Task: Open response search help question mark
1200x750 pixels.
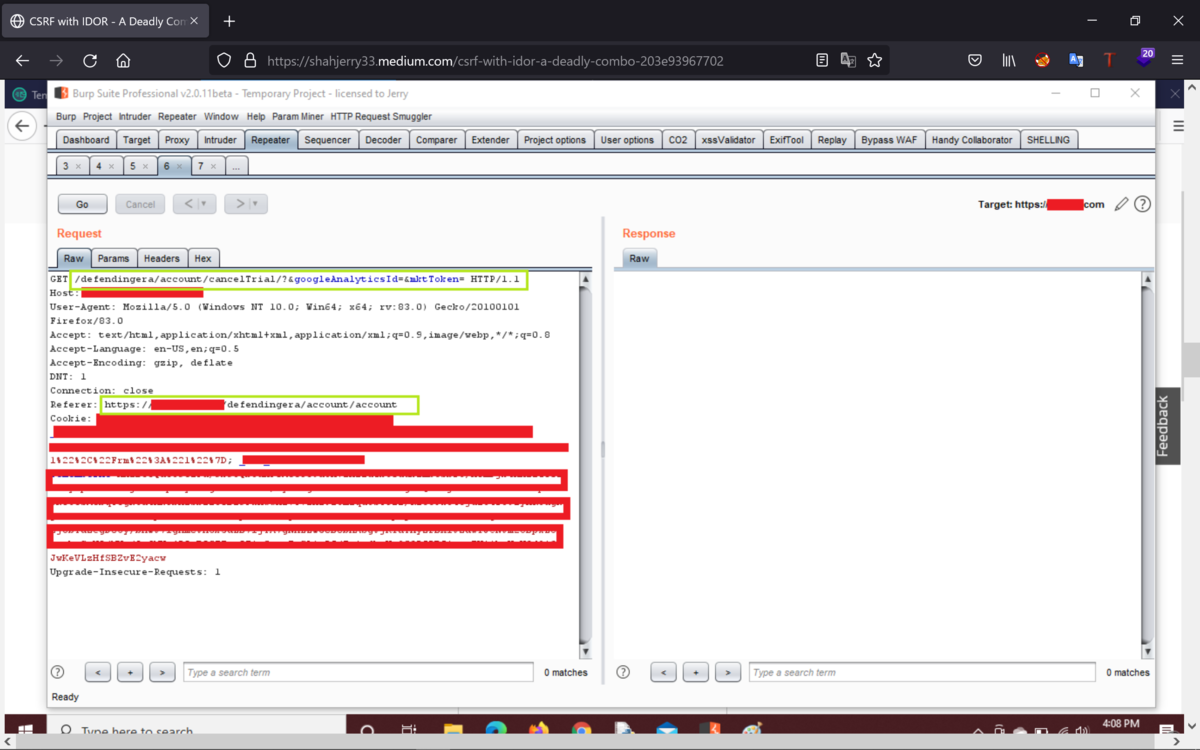Action: point(623,672)
